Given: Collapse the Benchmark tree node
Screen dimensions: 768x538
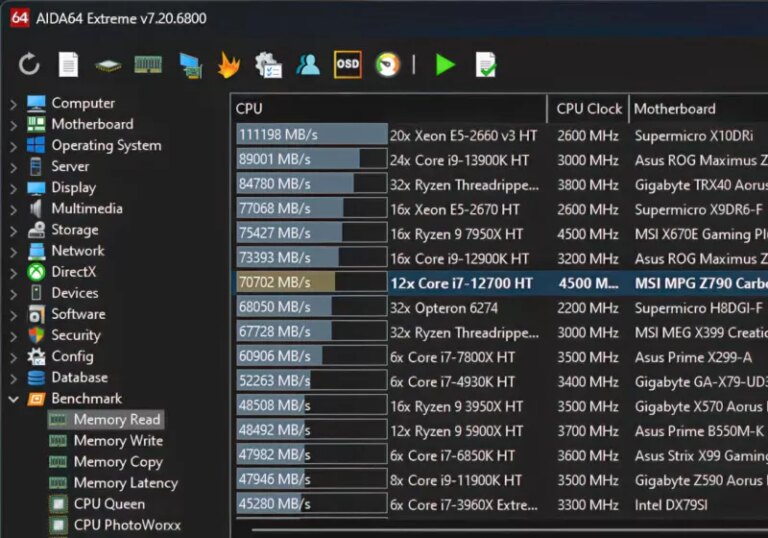Looking at the screenshot, I should [x=14, y=399].
